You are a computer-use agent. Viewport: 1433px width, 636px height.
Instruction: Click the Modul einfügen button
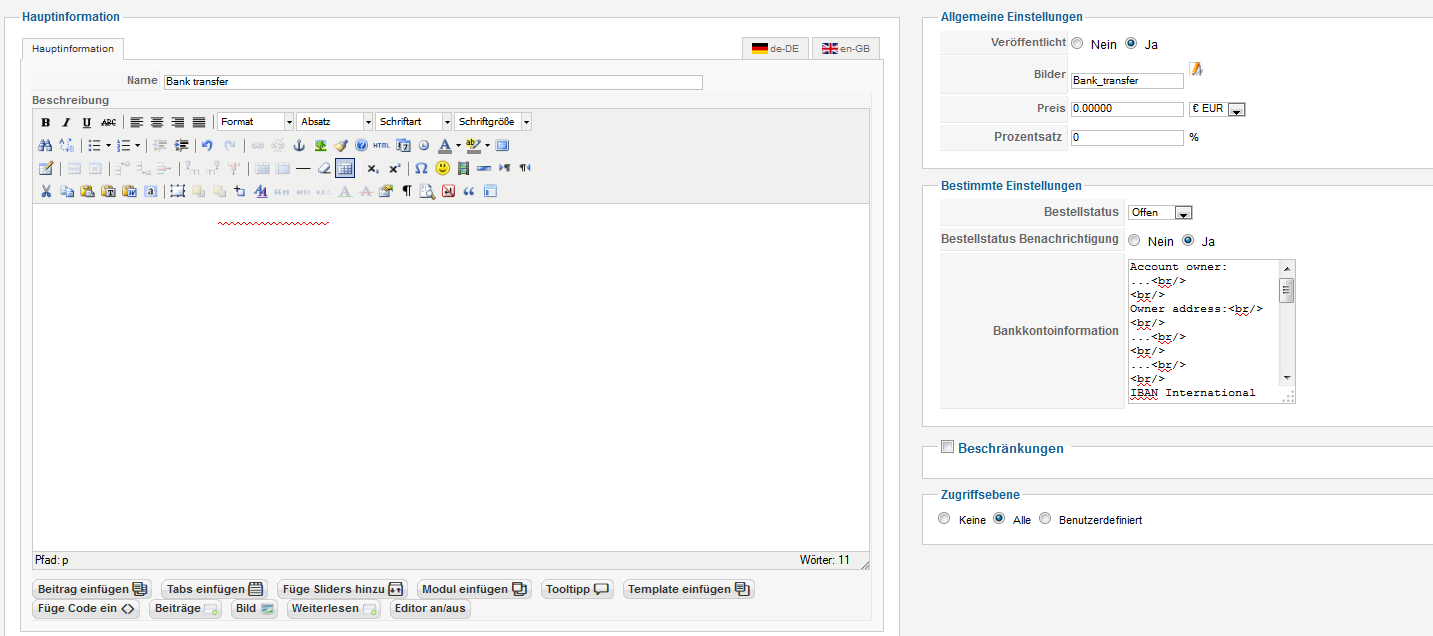coord(474,589)
